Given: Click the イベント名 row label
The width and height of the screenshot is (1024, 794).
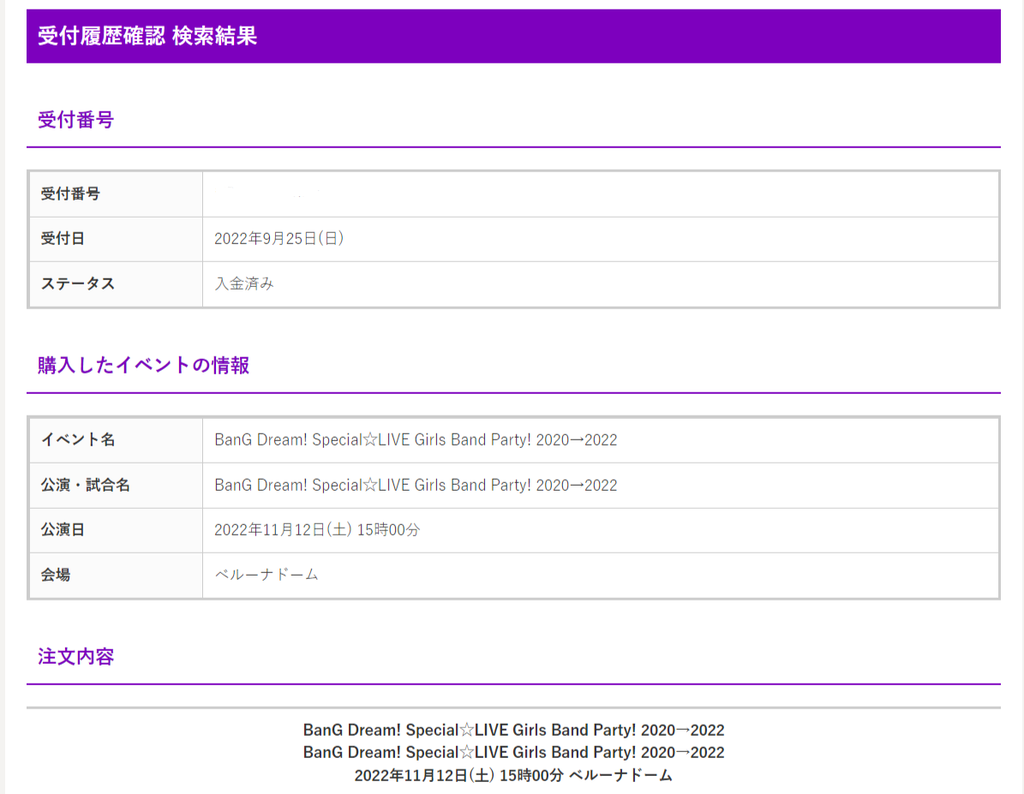Looking at the screenshot, I should pos(78,440).
